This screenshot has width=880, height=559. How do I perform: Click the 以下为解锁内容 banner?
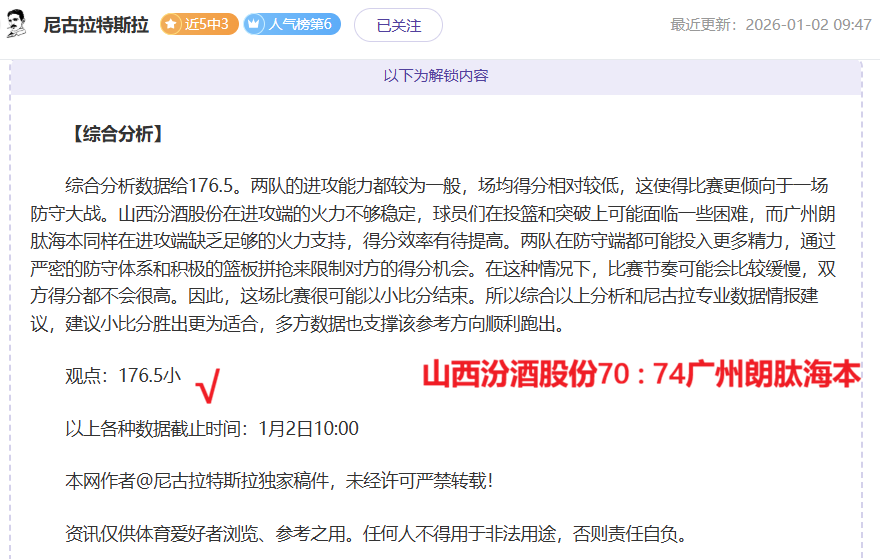click(x=436, y=76)
